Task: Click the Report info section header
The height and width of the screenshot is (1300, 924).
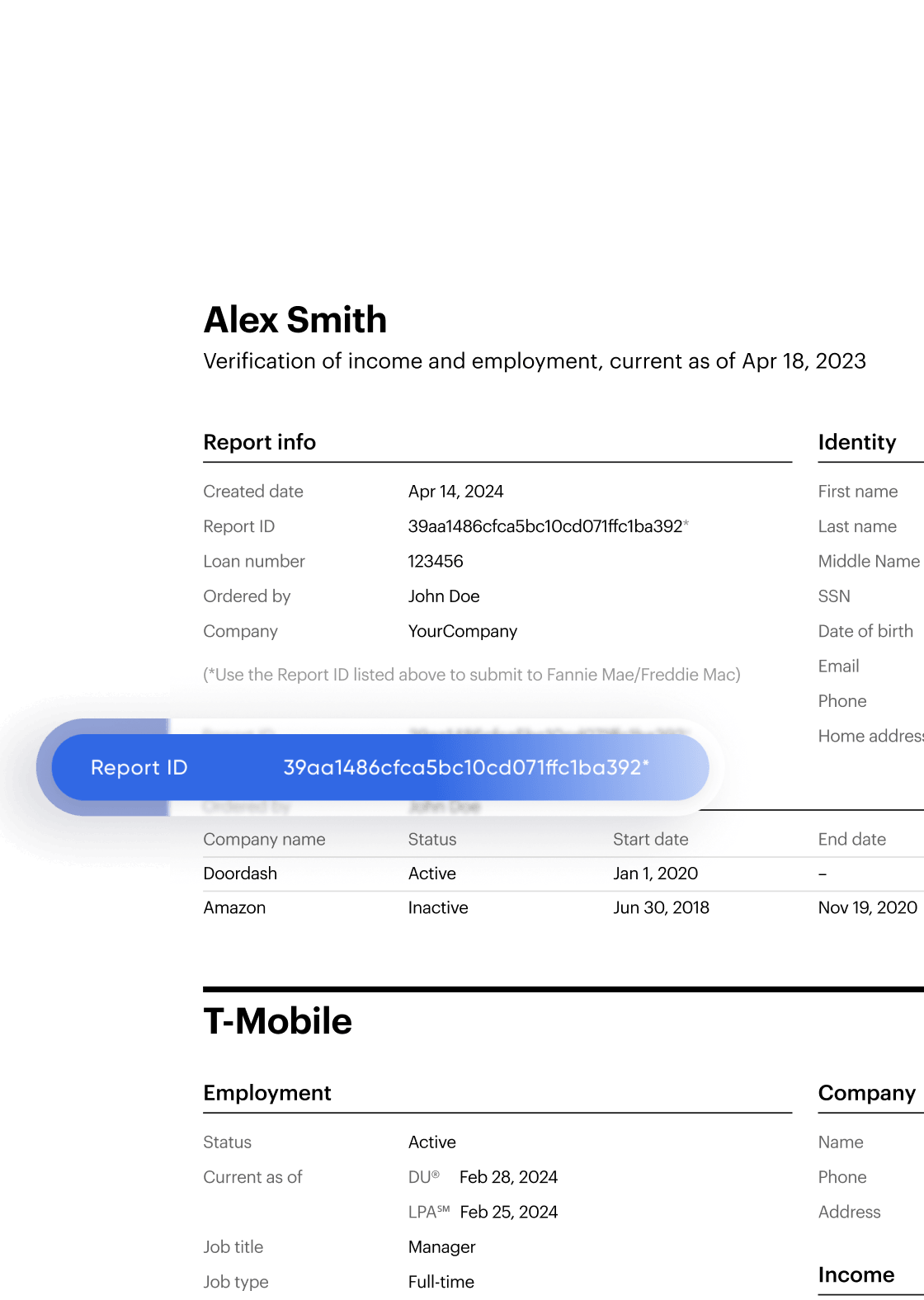Action: 260,442
